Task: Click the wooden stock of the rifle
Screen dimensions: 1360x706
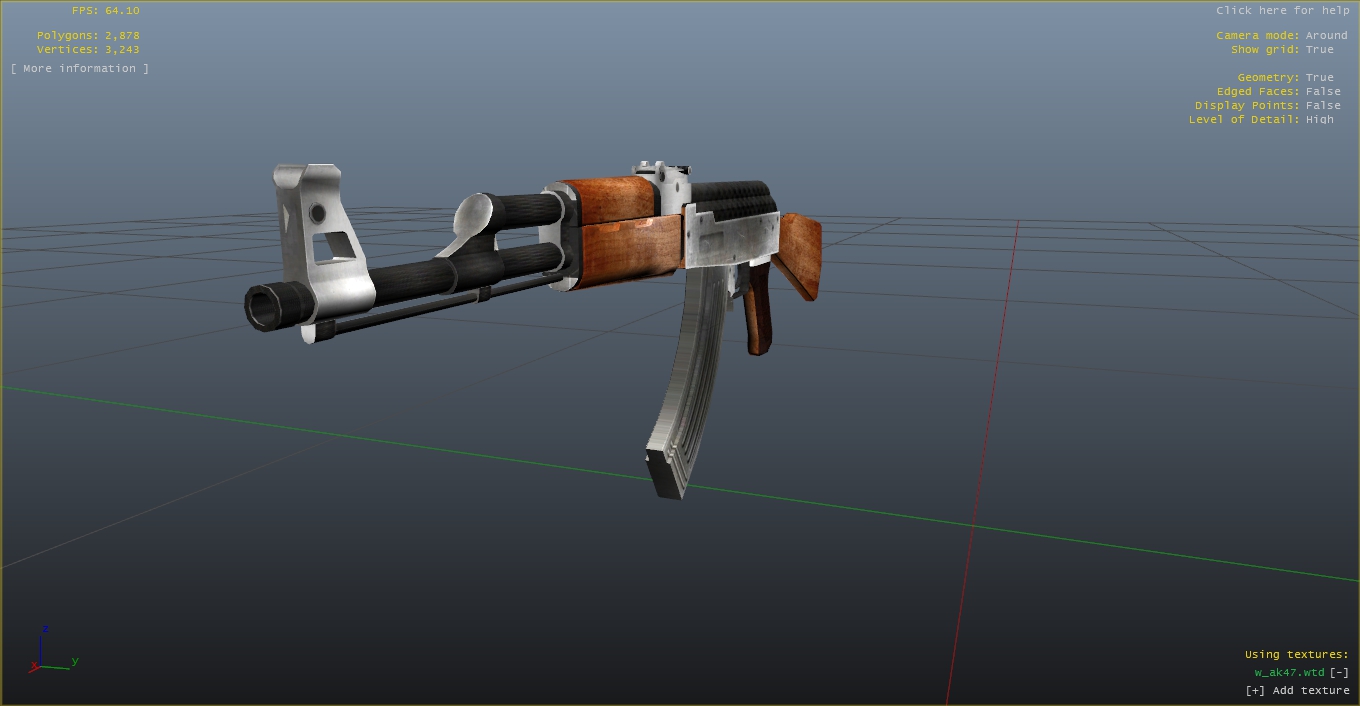Action: (801, 252)
